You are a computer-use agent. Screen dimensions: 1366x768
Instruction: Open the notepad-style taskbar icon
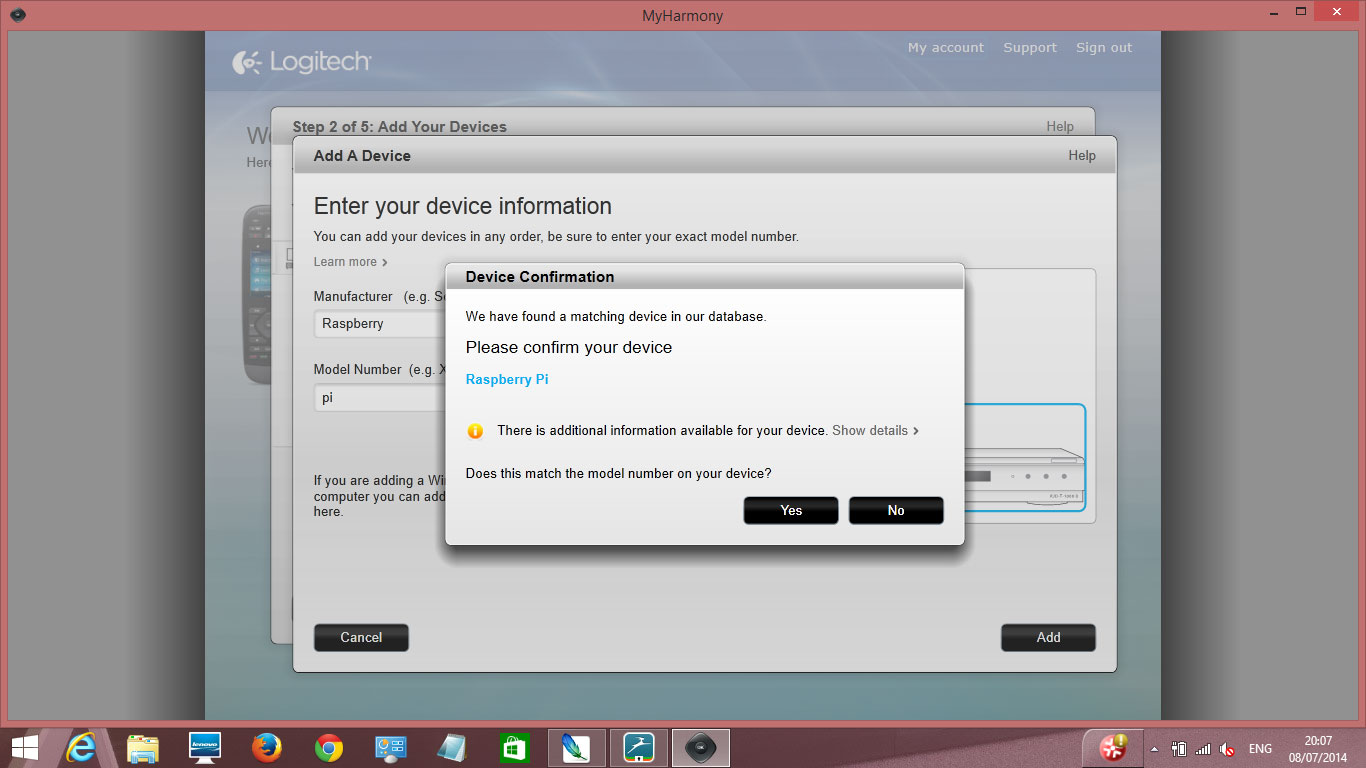click(x=452, y=747)
